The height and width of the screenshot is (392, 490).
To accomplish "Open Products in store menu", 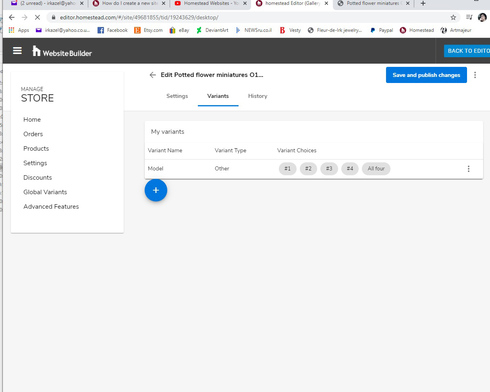I will (x=36, y=149).
